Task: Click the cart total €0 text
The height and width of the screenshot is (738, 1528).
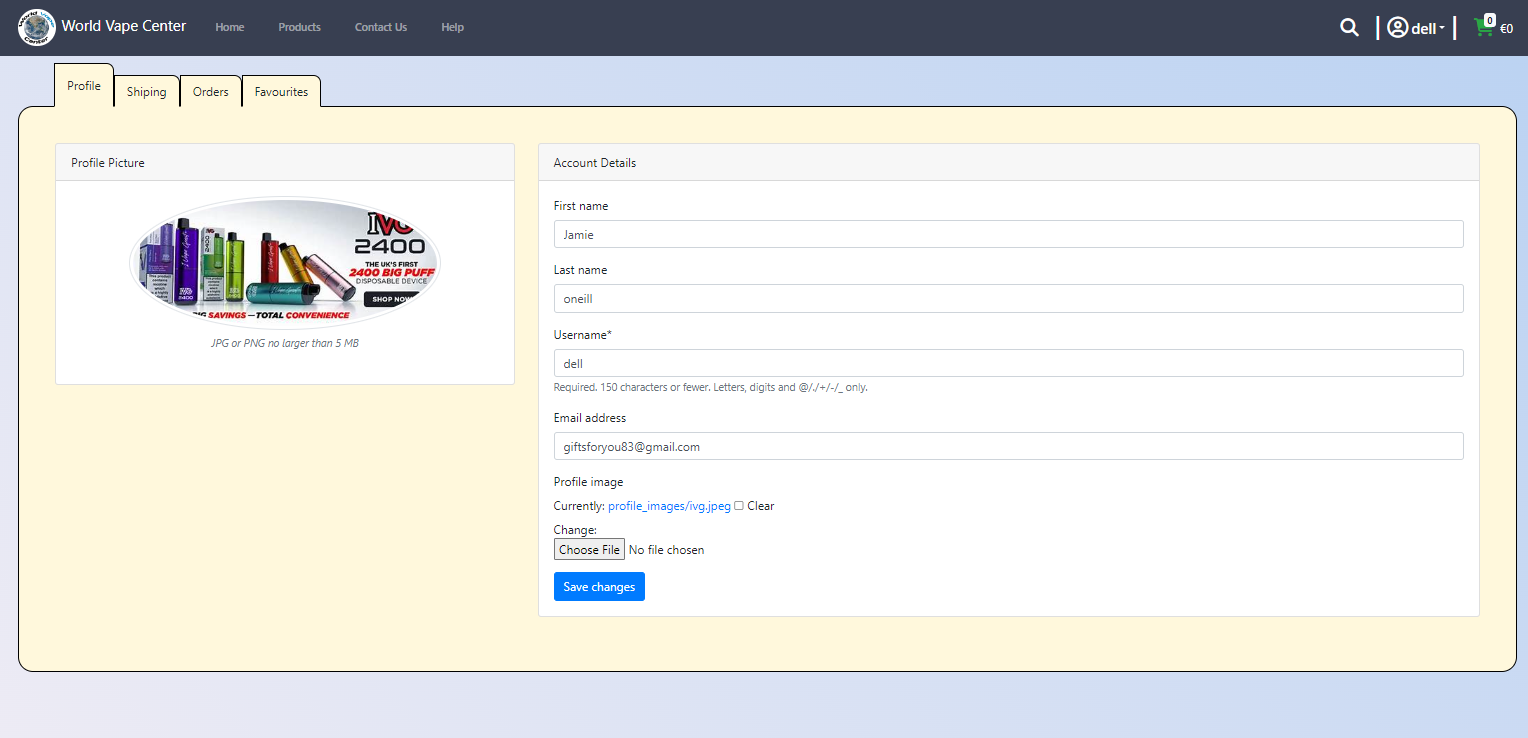Action: coord(1506,29)
